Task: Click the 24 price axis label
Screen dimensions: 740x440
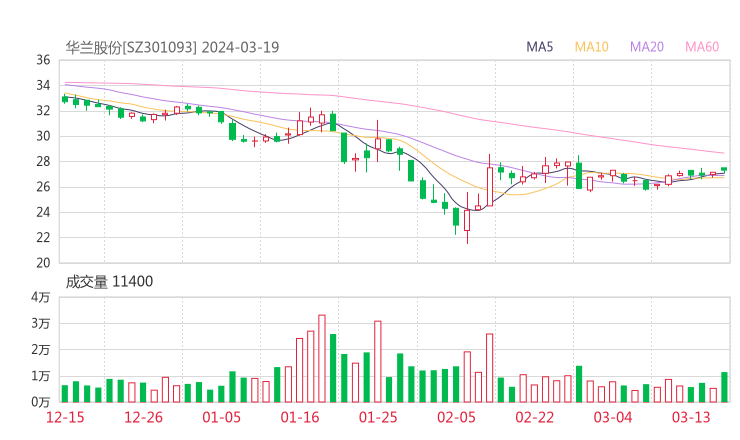Action: (x=43, y=212)
